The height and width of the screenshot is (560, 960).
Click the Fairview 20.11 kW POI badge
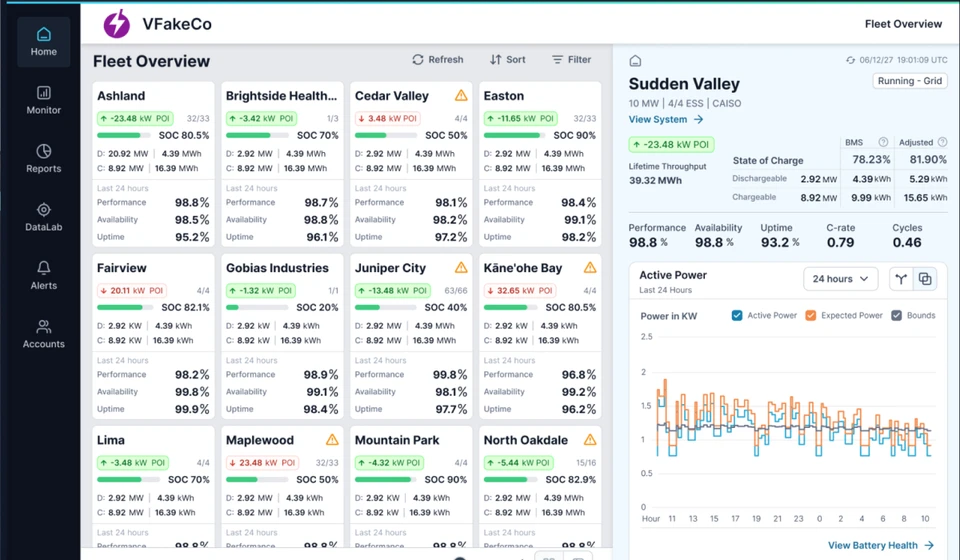coord(132,290)
